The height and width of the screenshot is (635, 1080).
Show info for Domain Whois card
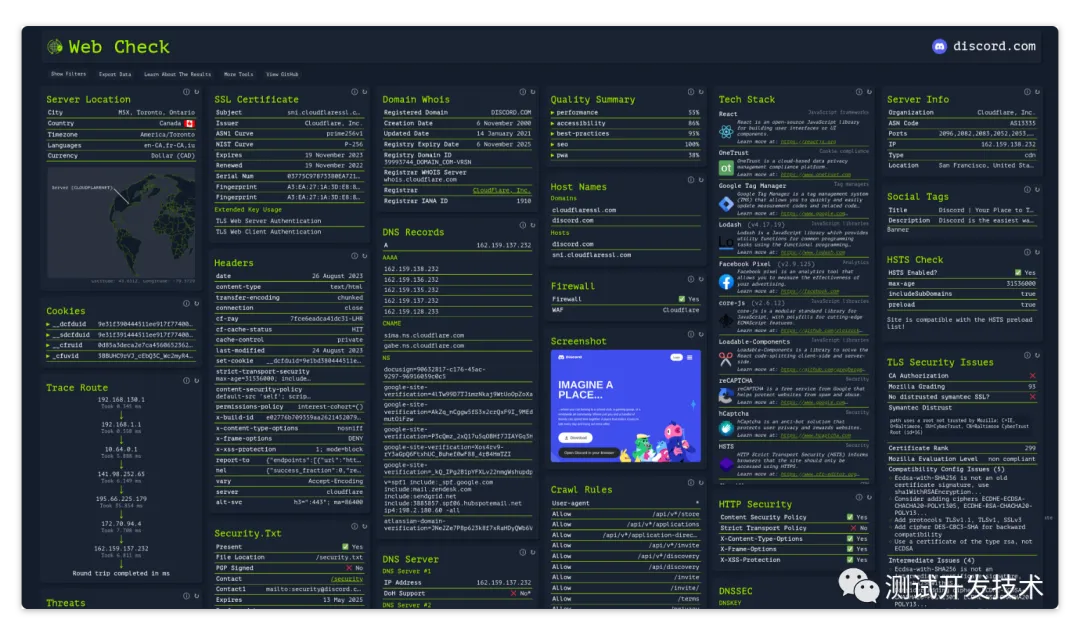522,92
